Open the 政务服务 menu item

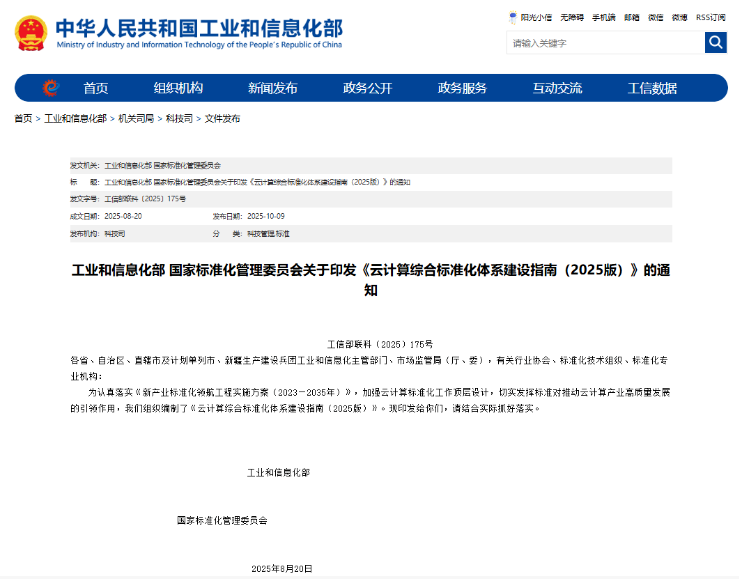tap(462, 88)
